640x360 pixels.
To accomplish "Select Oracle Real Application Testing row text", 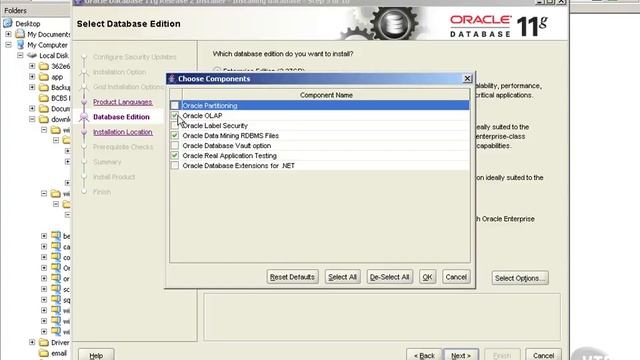I will click(x=229, y=156).
